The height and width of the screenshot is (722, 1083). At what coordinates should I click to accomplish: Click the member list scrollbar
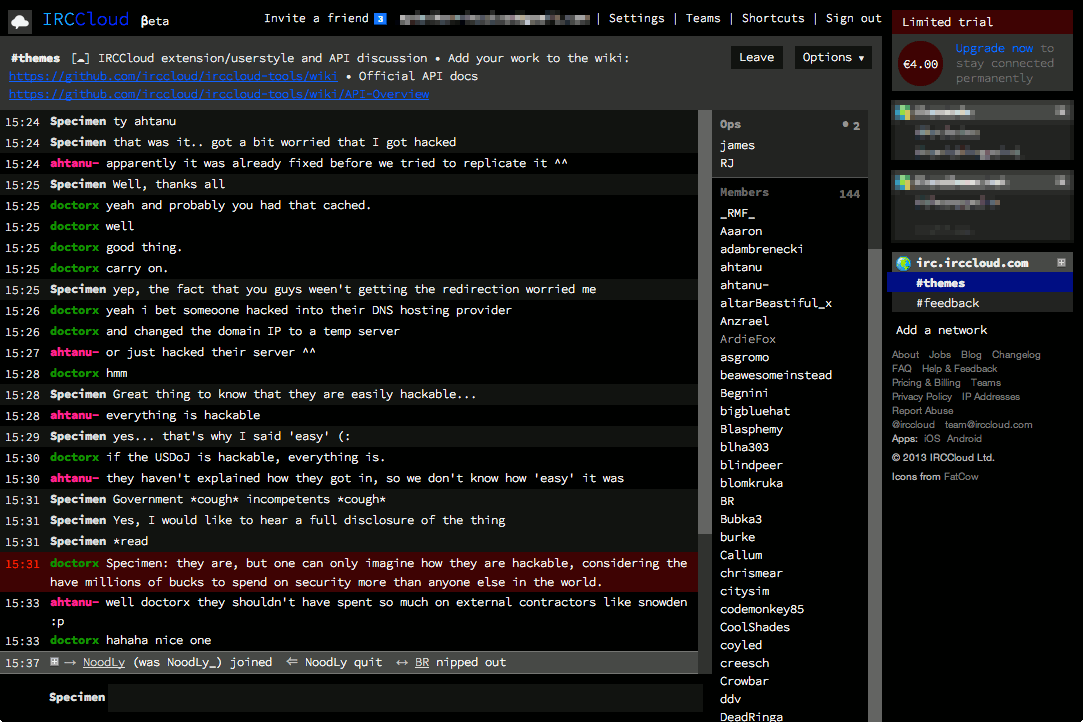(x=874, y=484)
